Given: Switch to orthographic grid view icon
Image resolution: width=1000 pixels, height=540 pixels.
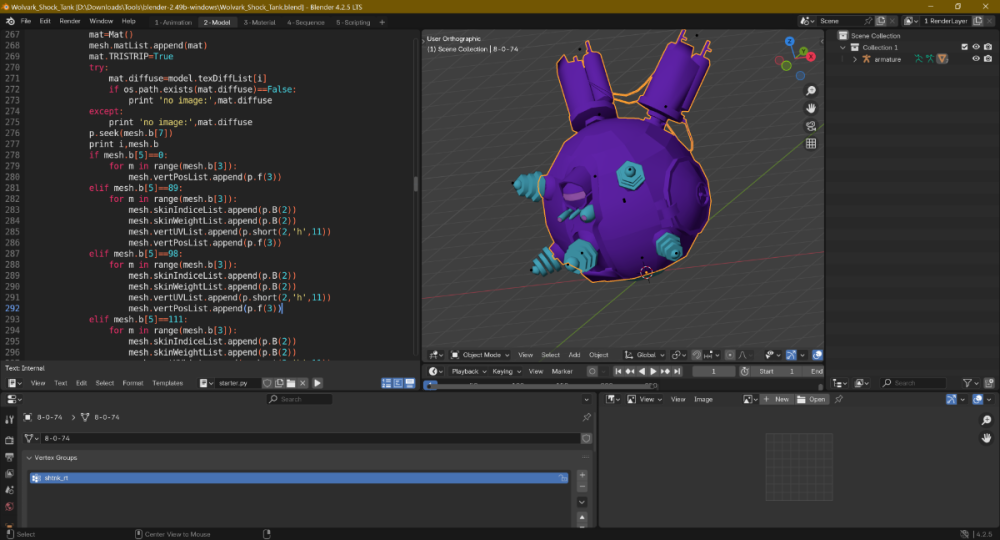Looking at the screenshot, I should (x=811, y=144).
